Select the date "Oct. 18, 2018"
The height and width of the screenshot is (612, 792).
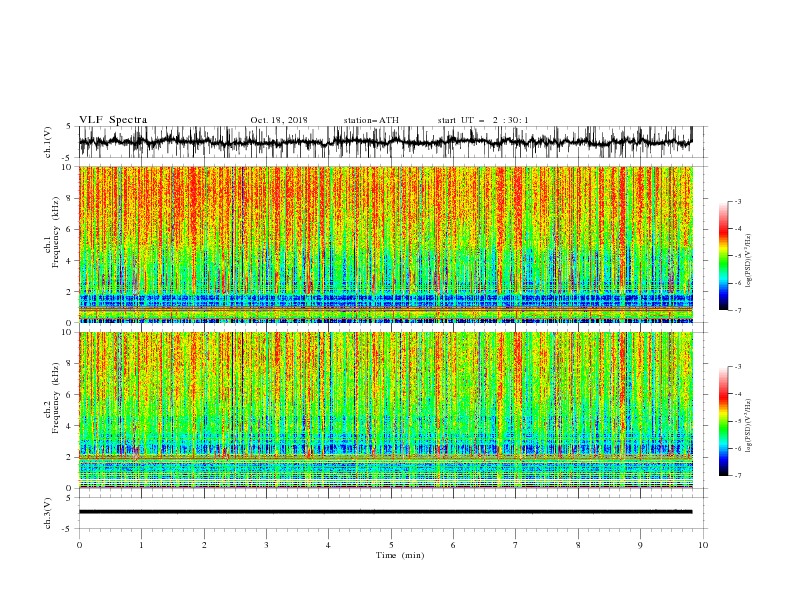[x=279, y=120]
